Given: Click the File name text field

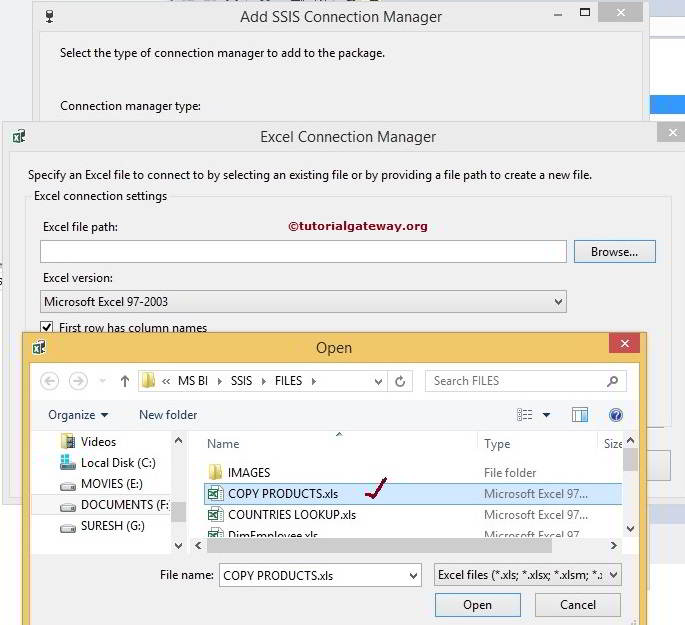Looking at the screenshot, I should (313, 575).
